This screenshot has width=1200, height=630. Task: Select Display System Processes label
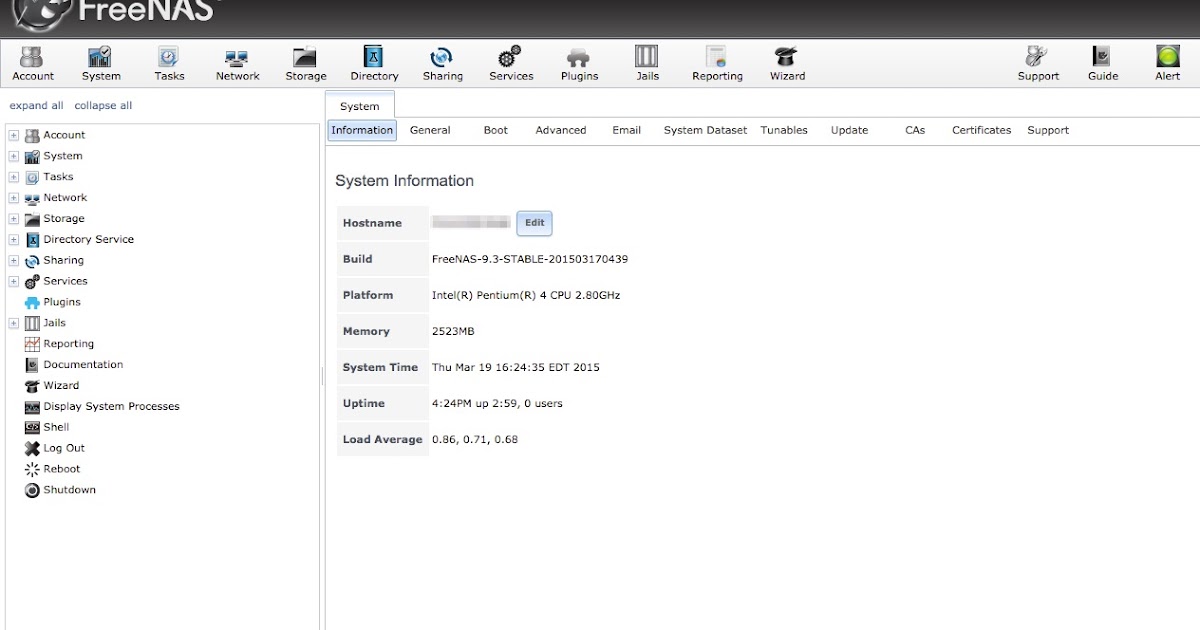tap(111, 407)
